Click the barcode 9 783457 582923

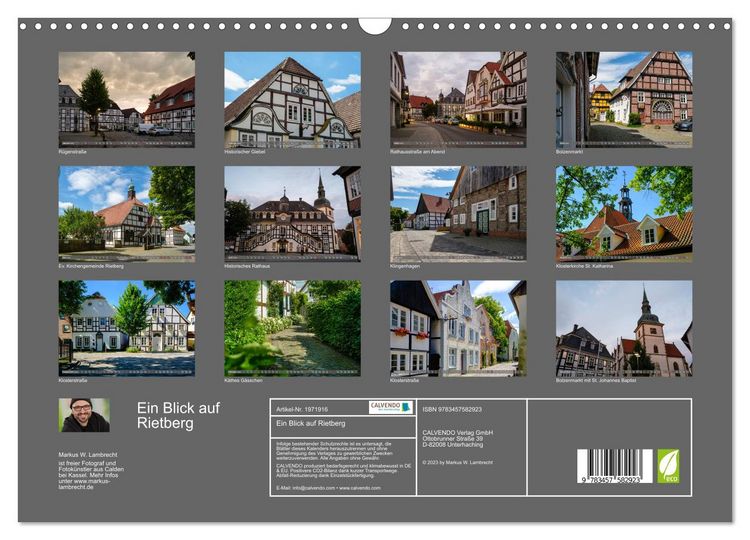615,466
